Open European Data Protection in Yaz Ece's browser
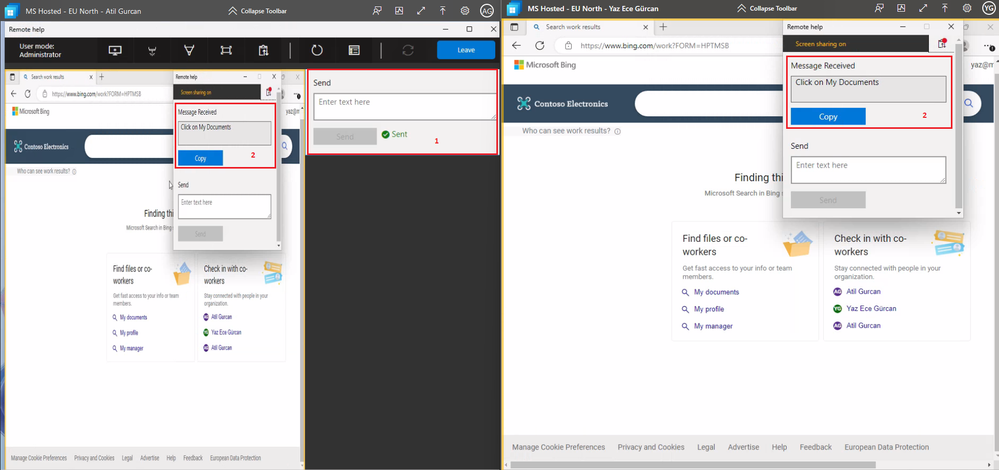This screenshot has height=470, width=999. [887, 447]
